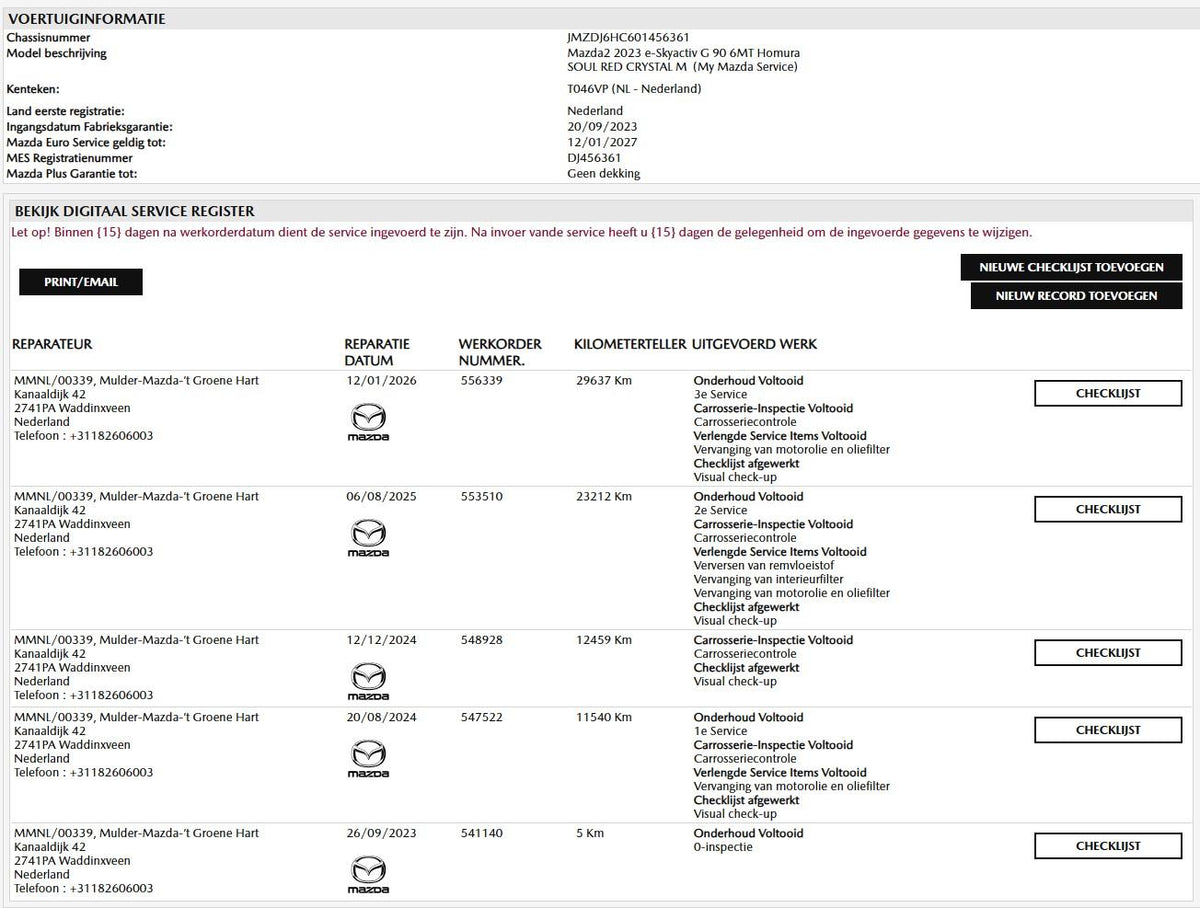The image size is (1200, 908).
Task: Click the Mazda logo for work order 553510
Action: (368, 539)
